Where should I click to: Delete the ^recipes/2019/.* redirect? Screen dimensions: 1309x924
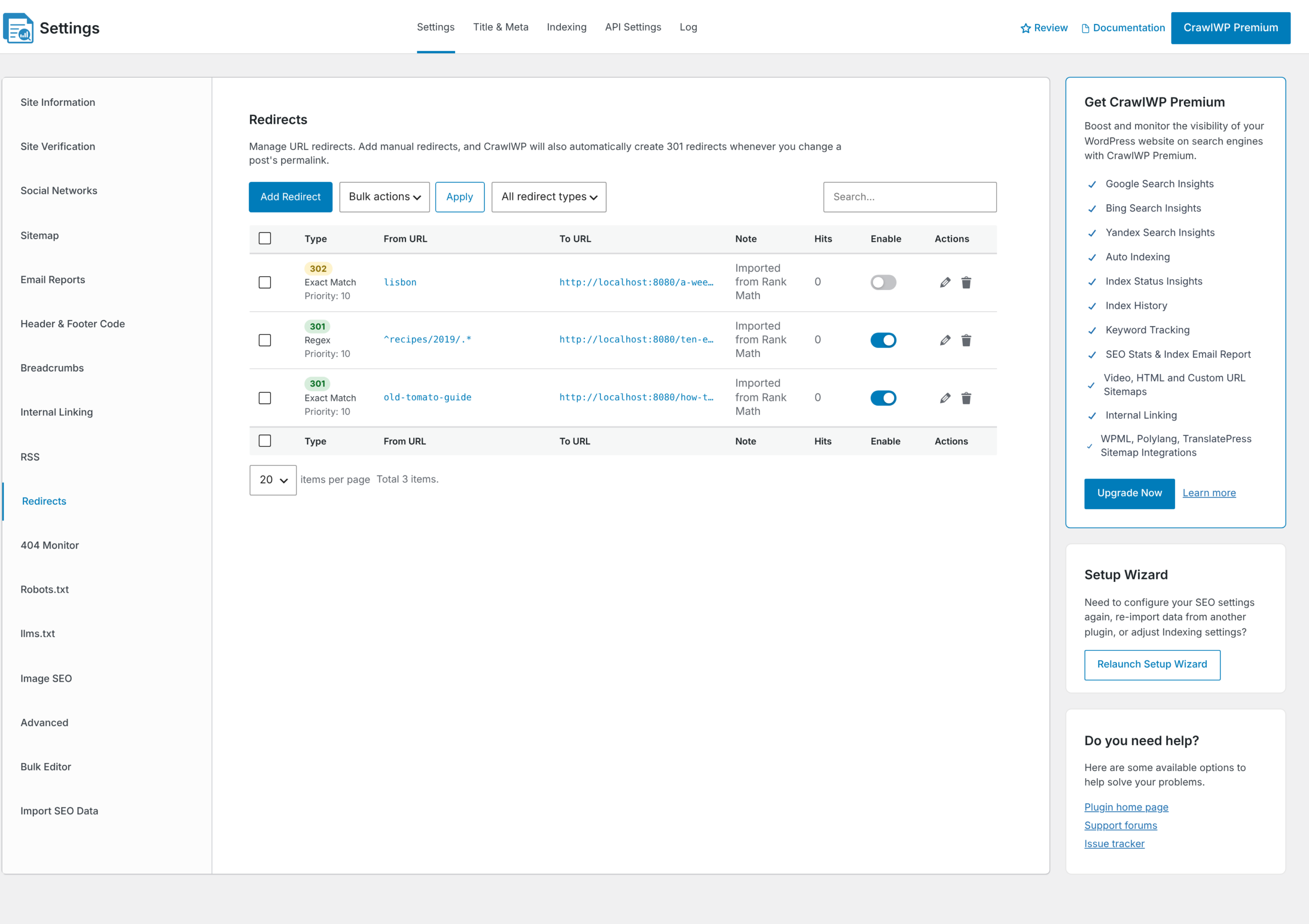(966, 341)
